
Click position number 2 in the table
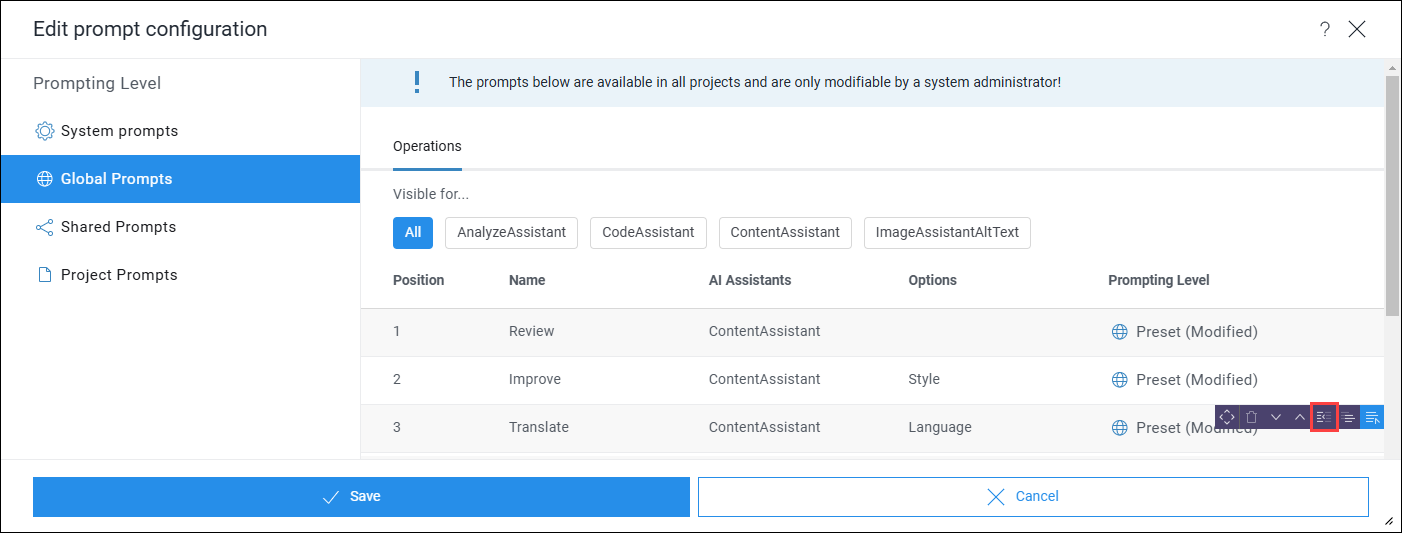click(397, 380)
